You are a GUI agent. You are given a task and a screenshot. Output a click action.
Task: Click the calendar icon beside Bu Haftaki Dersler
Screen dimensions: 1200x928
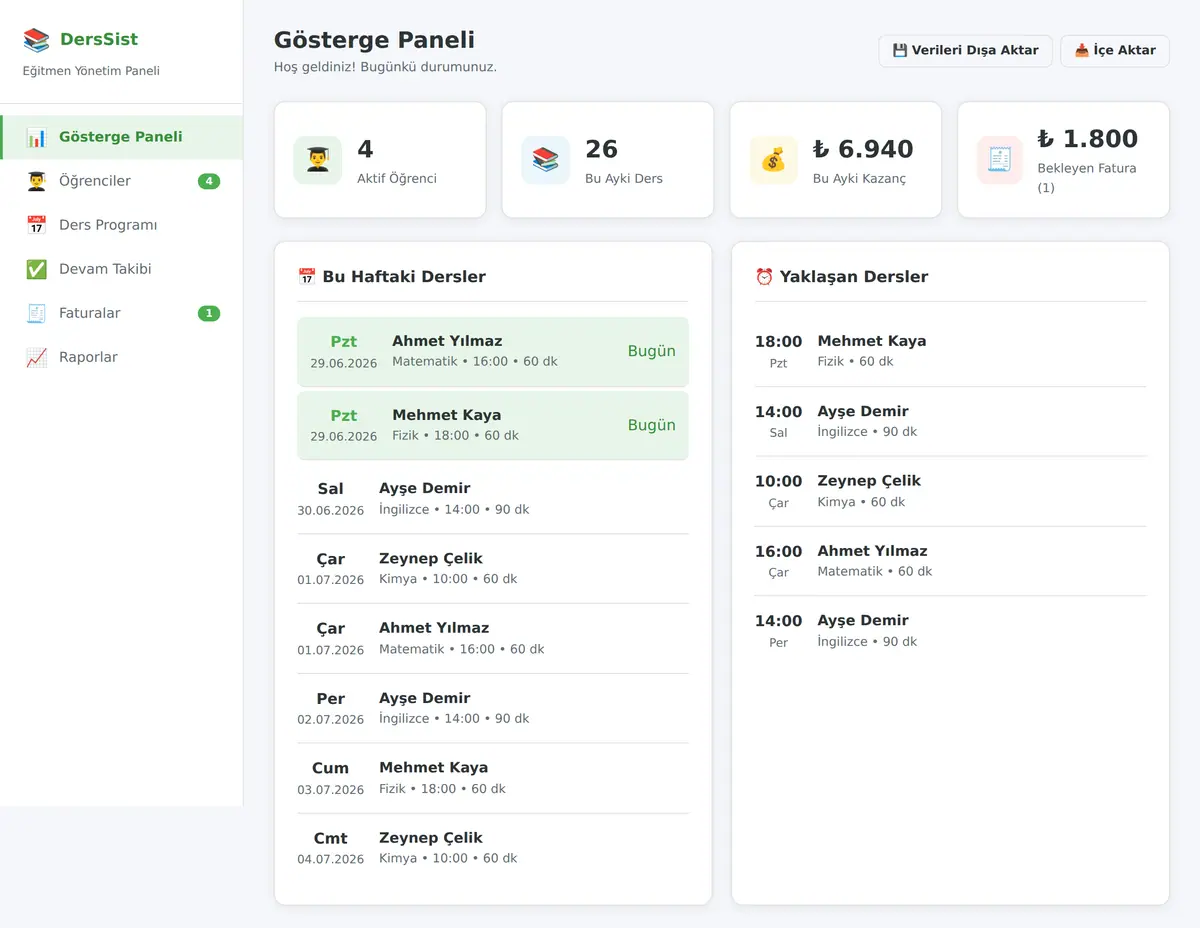[307, 277]
